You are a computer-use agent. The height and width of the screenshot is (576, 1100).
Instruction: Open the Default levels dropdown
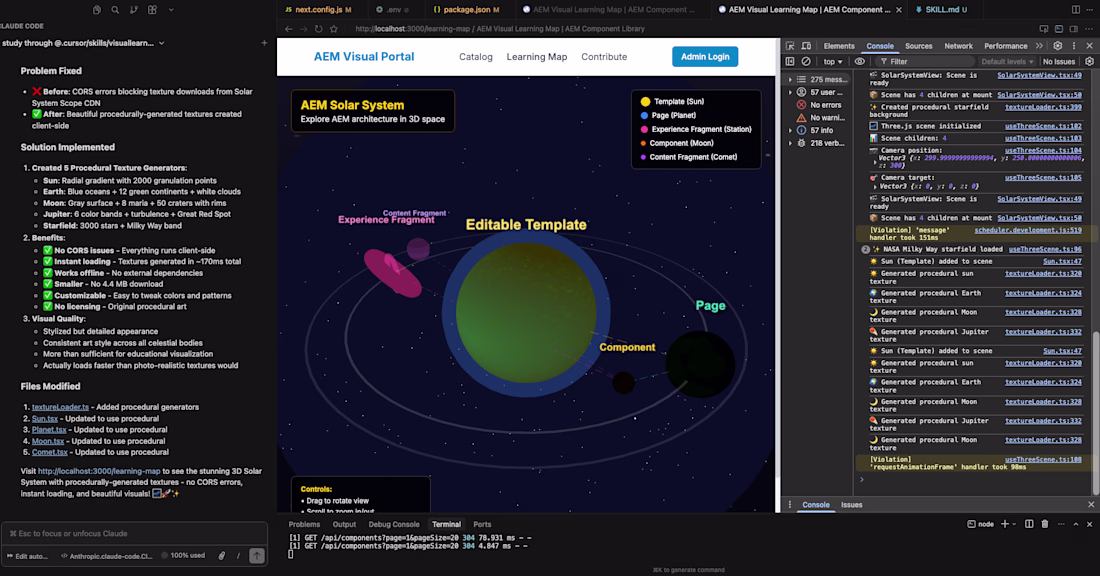[x=1007, y=61]
